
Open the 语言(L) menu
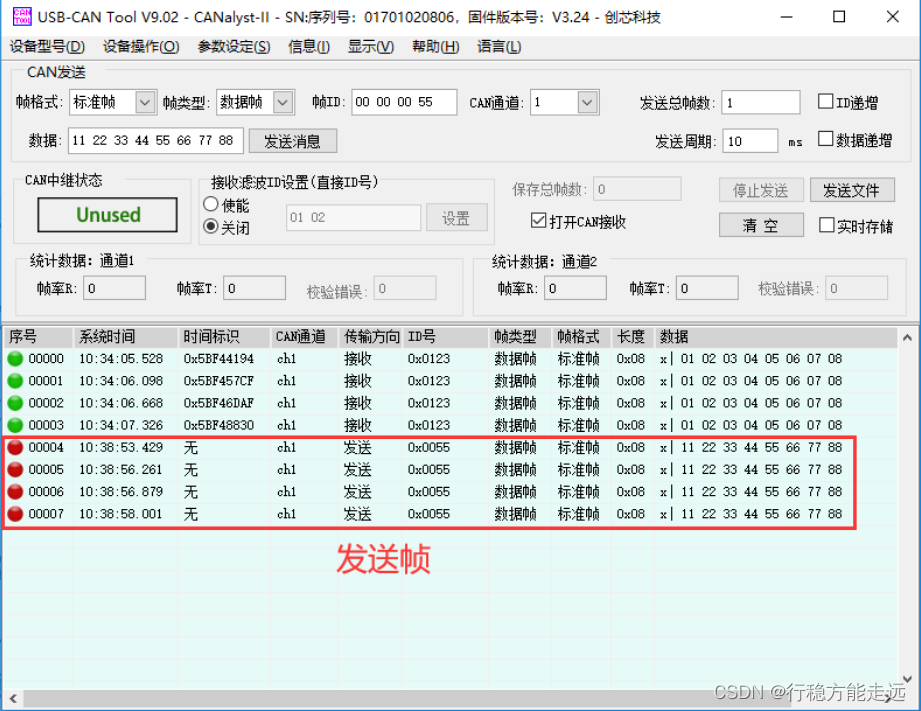tap(499, 46)
